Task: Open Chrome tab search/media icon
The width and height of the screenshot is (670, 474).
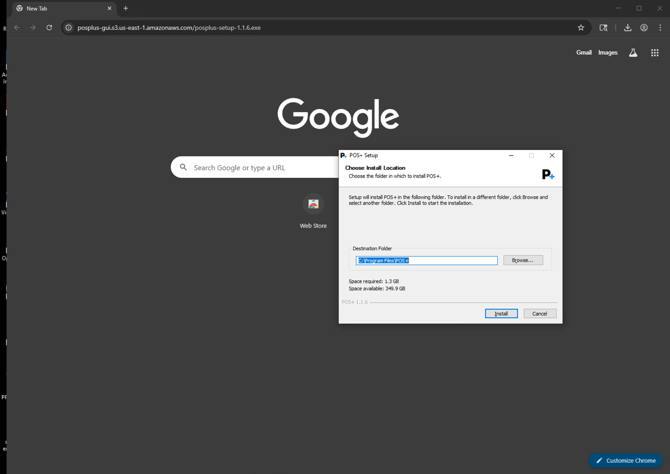Action: 603,28
